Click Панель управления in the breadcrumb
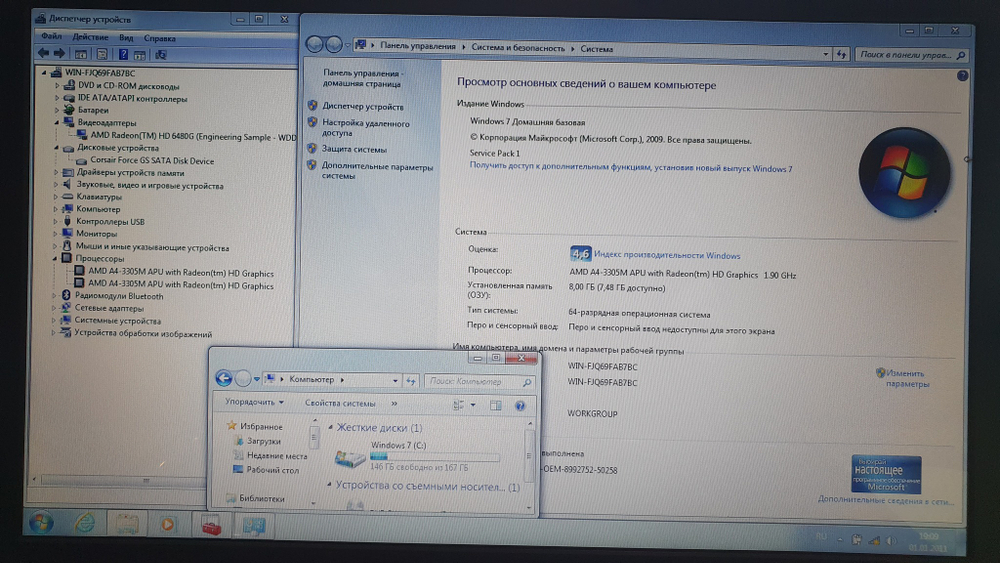The height and width of the screenshot is (563, 1000). click(x=418, y=46)
